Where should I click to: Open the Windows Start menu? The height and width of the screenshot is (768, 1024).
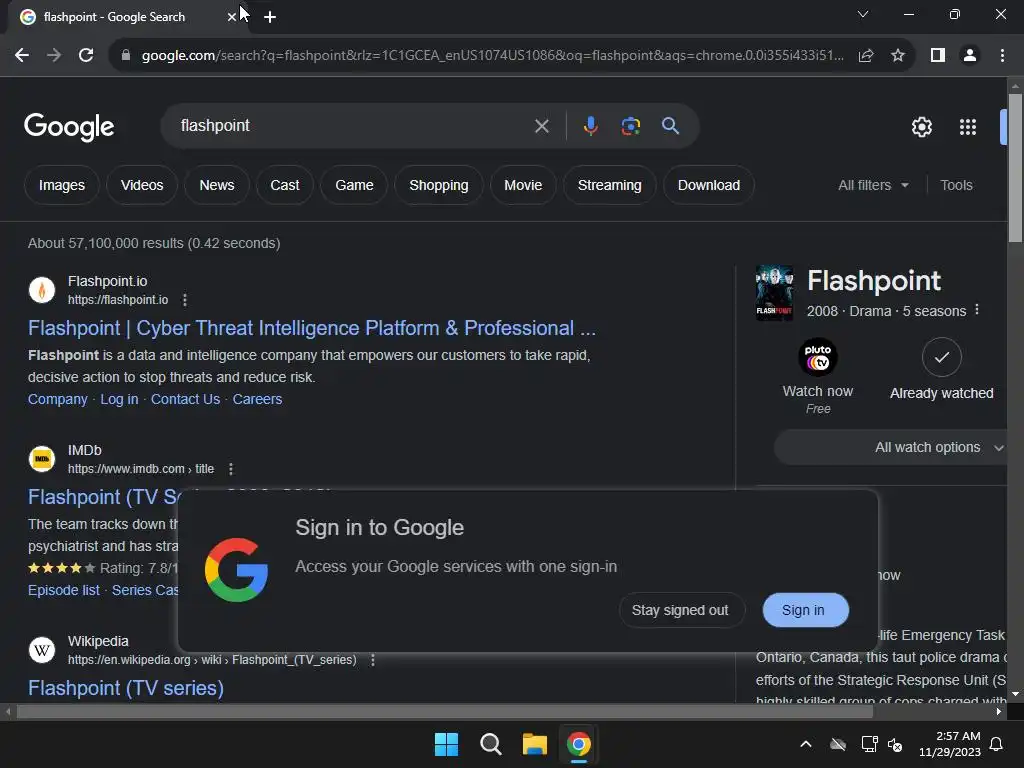(x=447, y=744)
